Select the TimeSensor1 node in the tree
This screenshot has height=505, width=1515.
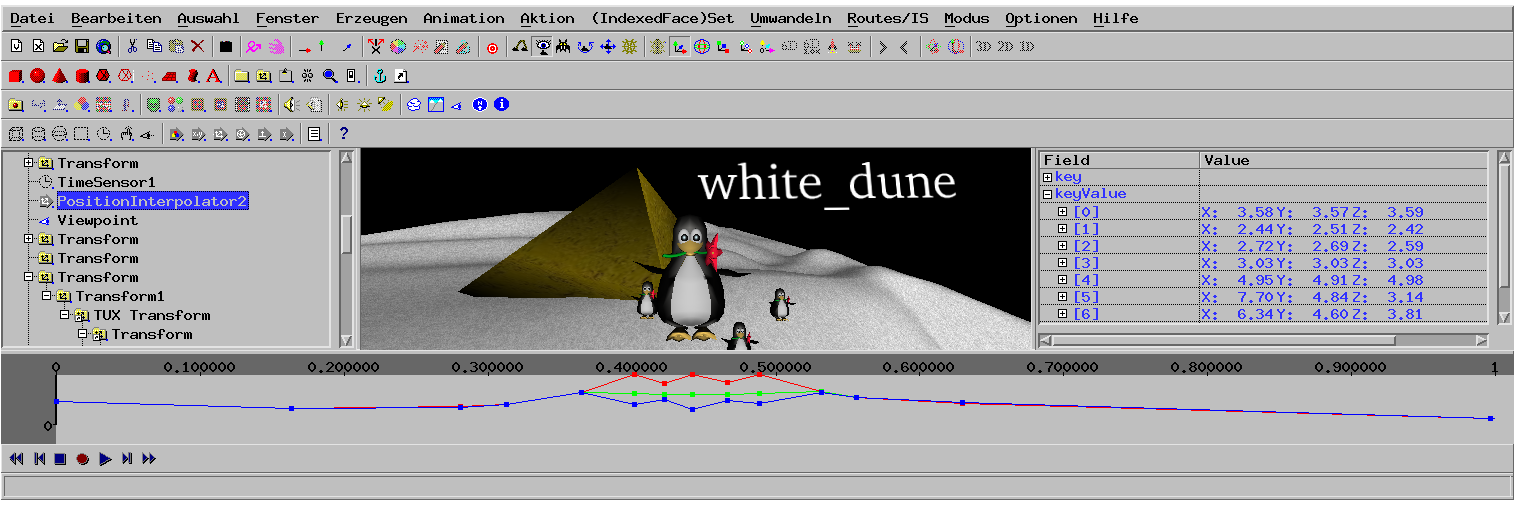click(106, 182)
